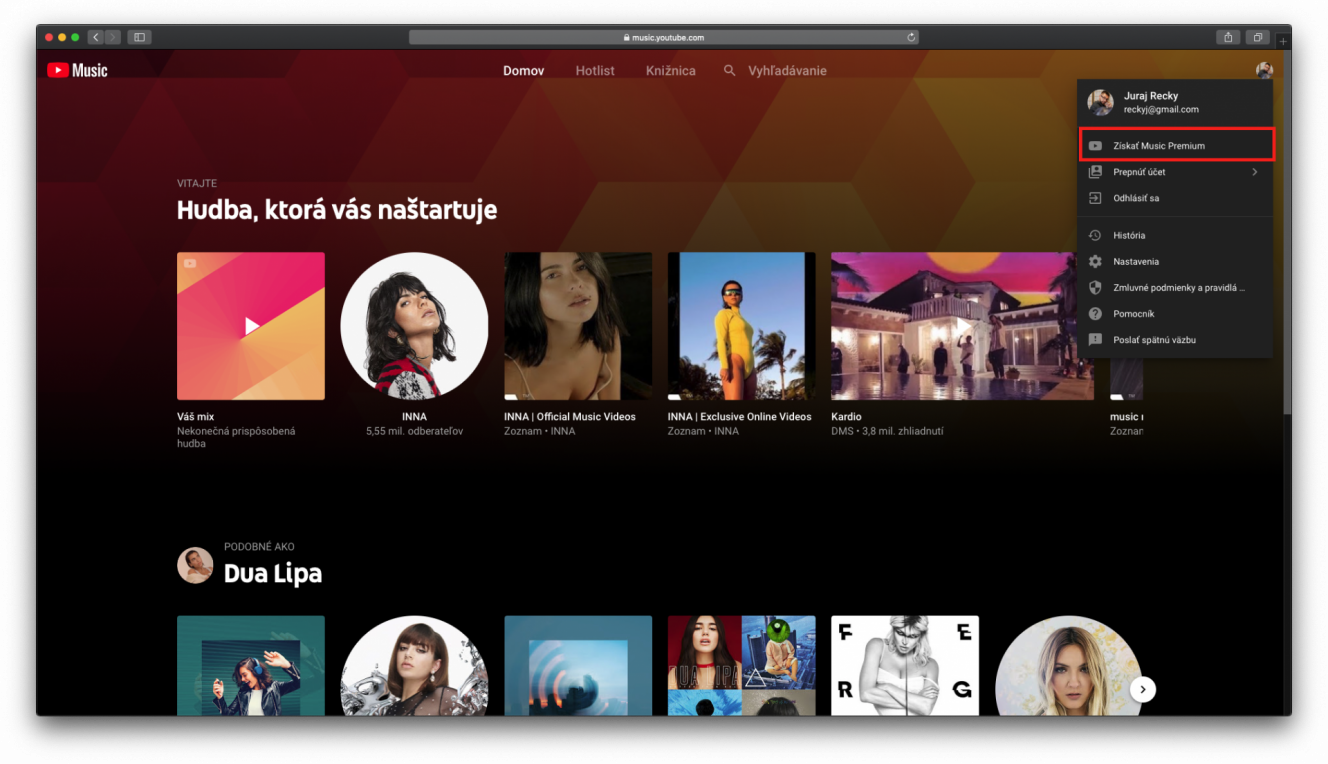Open INNA | Exclusive Online Videos title

(x=740, y=416)
